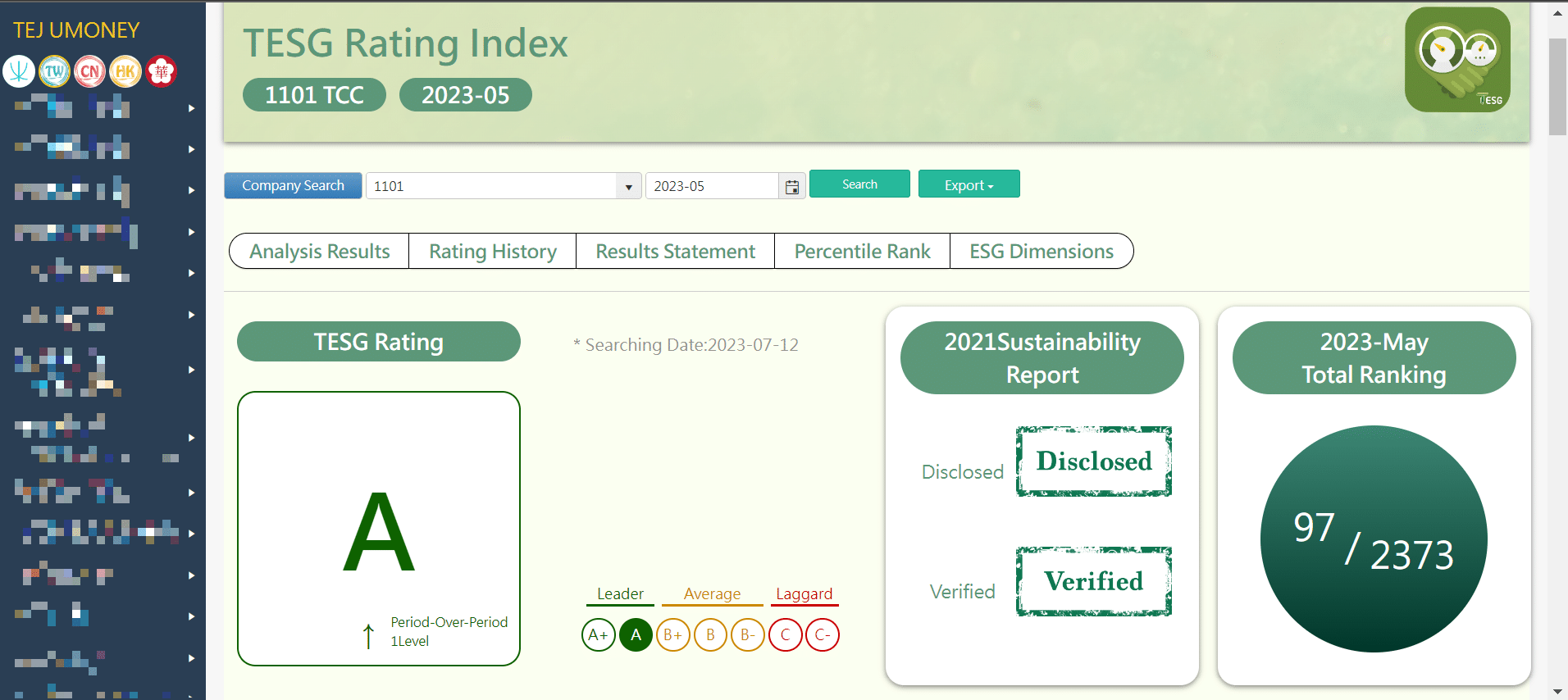Open the Percentile Rank tab

pos(862,251)
